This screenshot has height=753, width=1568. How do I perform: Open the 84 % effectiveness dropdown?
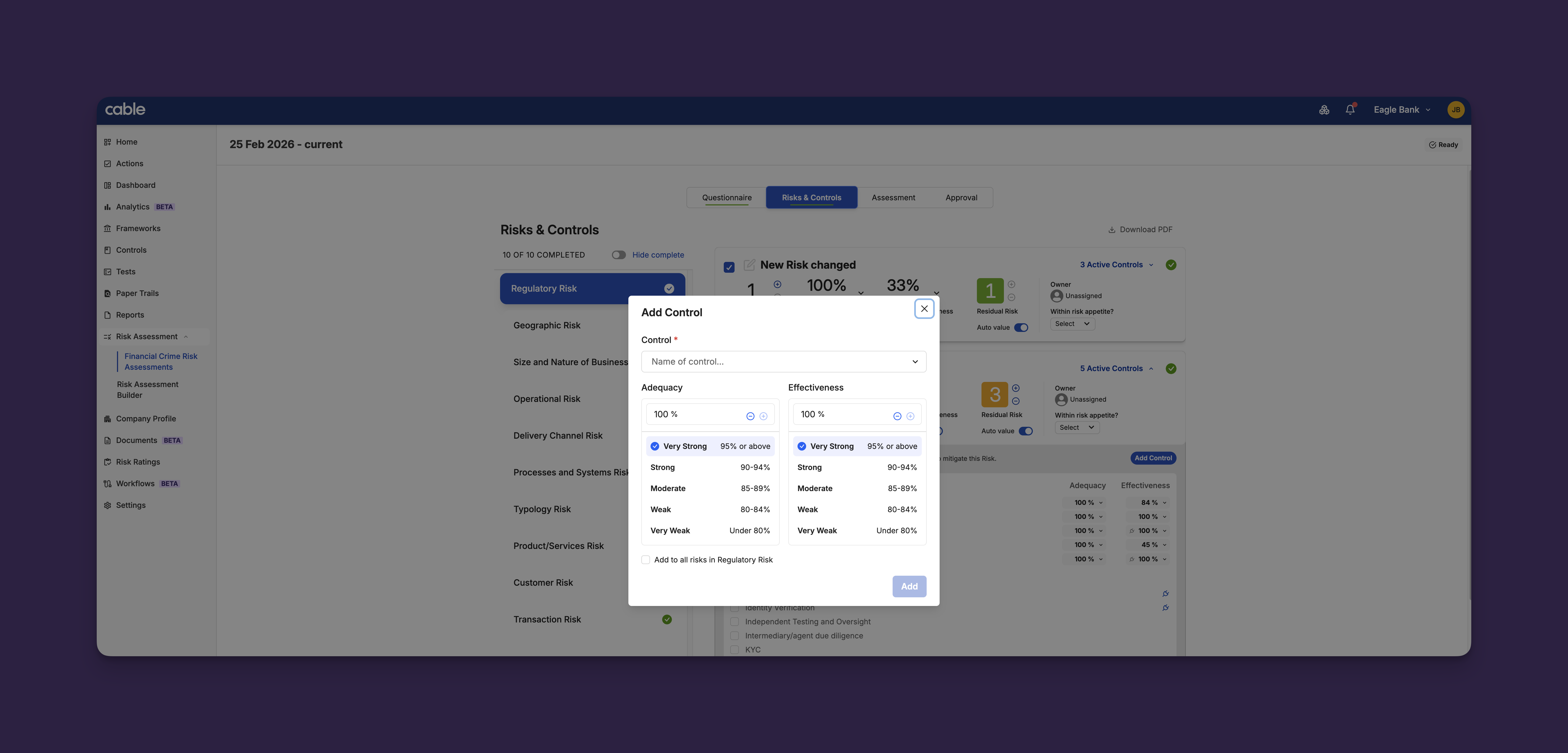1149,503
